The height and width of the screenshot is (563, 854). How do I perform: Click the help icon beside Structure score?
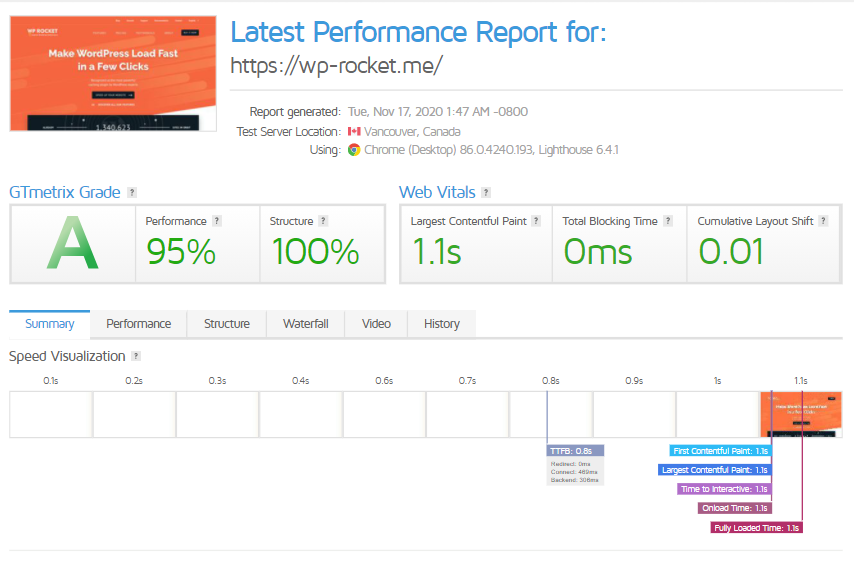click(x=323, y=221)
